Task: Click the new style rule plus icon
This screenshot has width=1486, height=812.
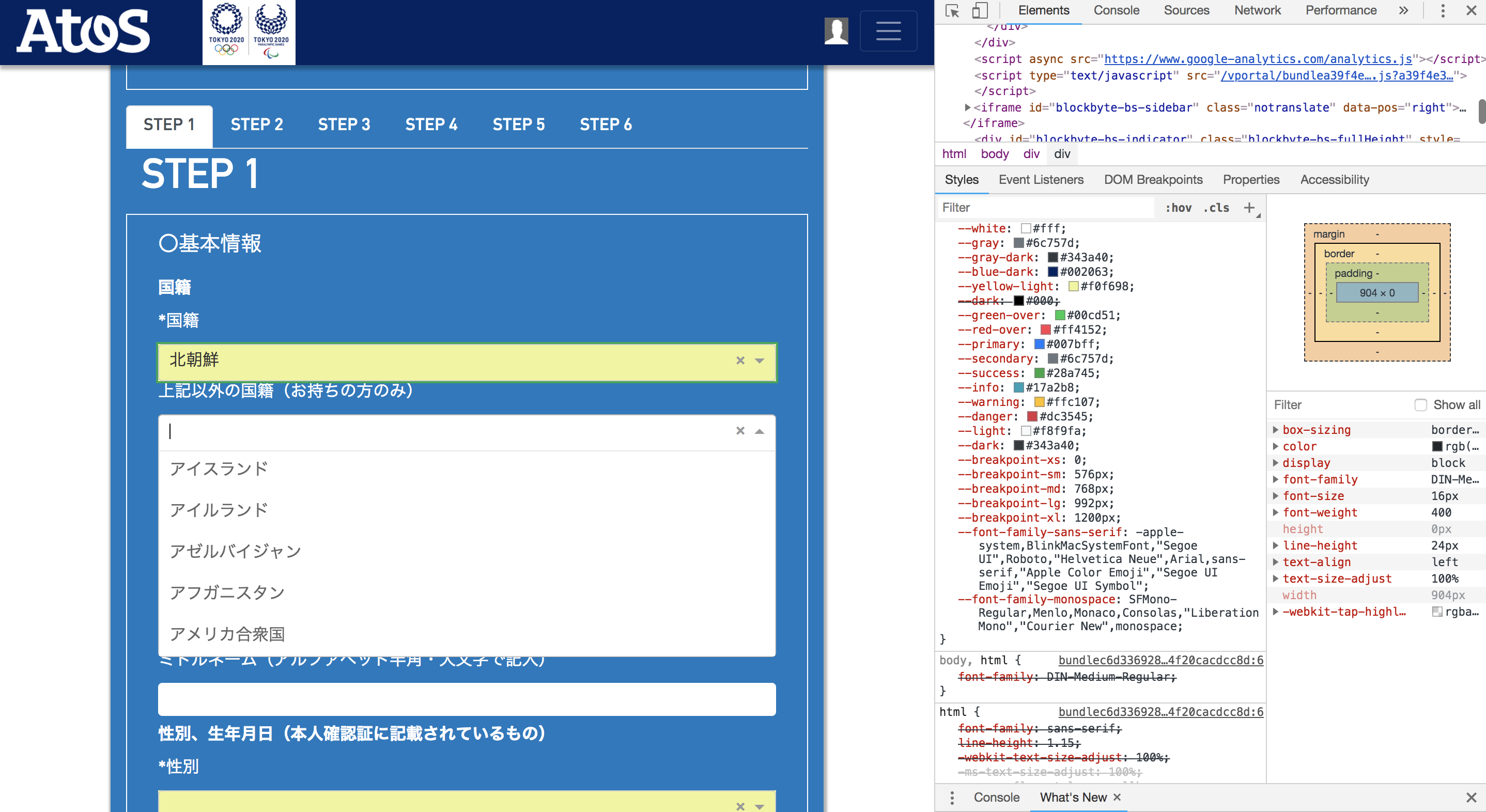Action: [x=1250, y=207]
